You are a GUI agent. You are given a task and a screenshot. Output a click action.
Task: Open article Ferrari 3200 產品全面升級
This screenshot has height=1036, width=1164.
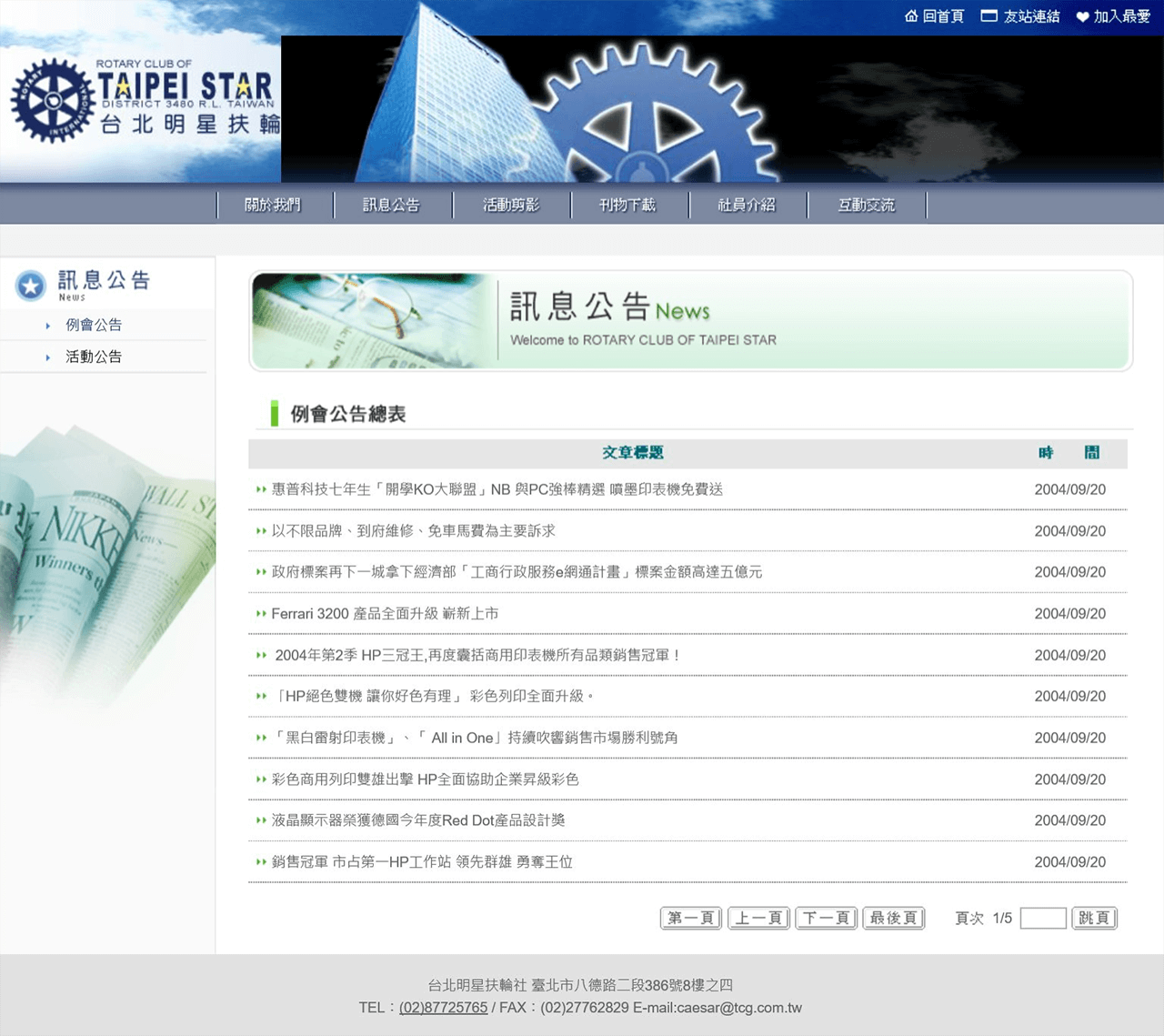(x=385, y=614)
